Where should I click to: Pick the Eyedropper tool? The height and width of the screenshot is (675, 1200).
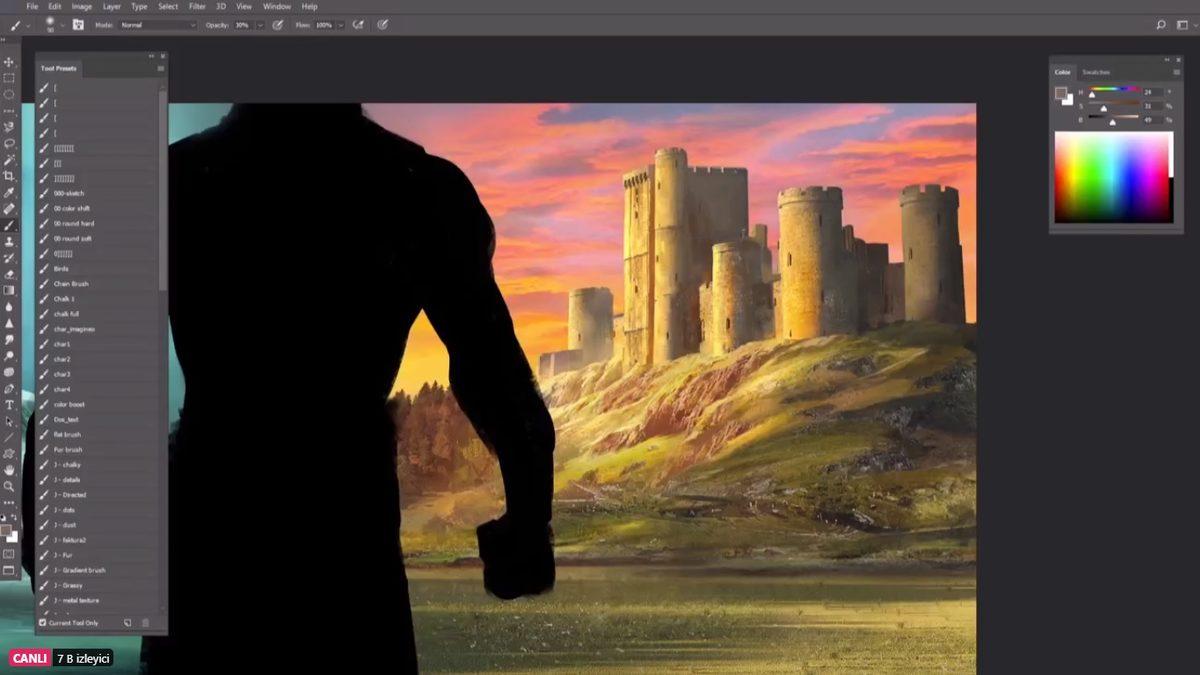(x=9, y=192)
